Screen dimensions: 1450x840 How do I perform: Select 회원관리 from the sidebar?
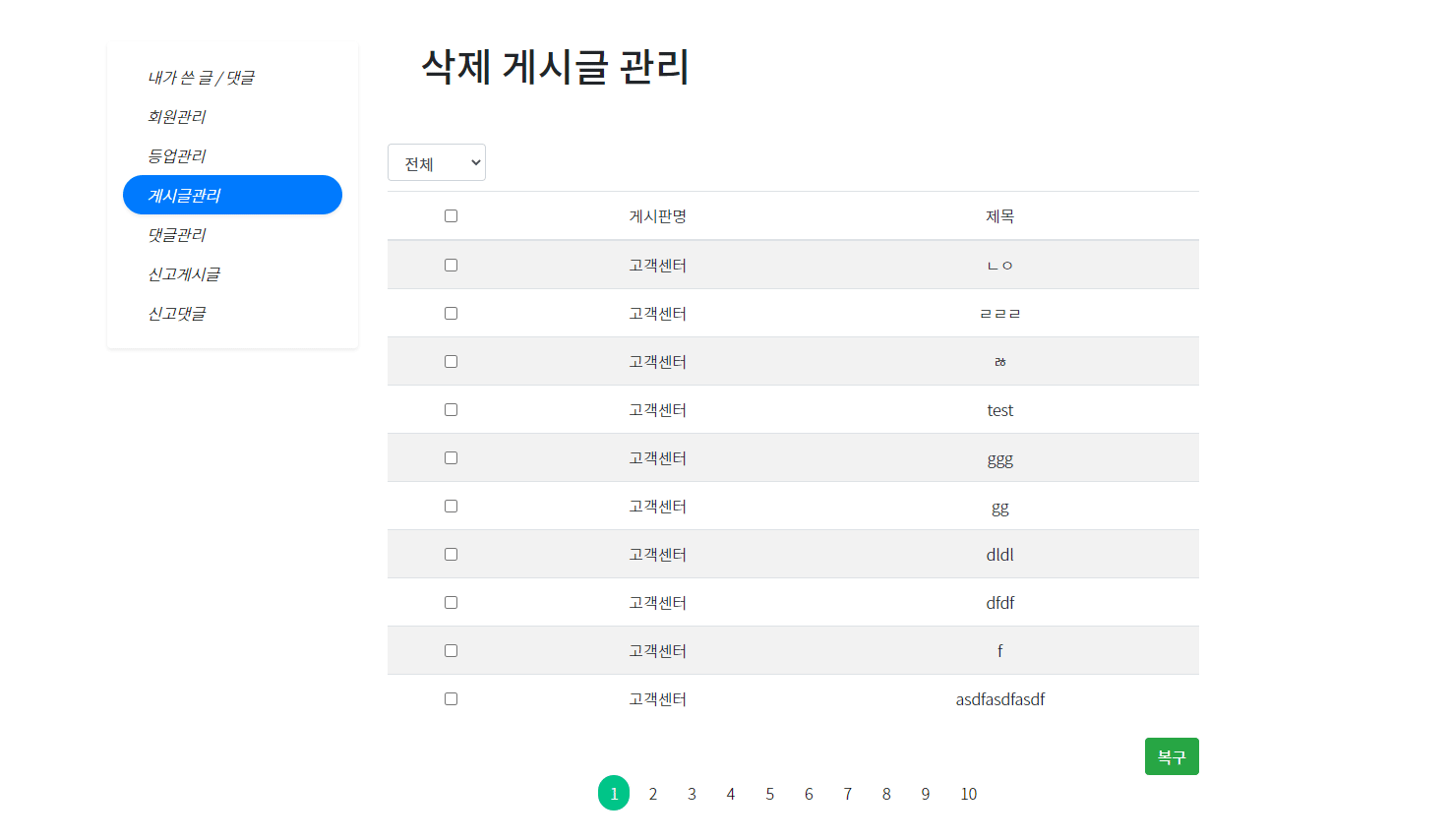(x=175, y=116)
